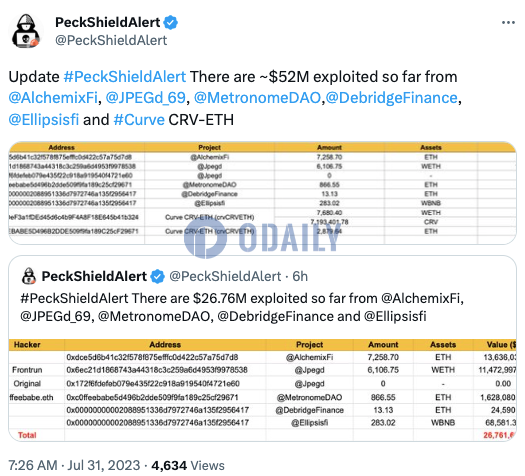Viewport: 525px width, 476px height.
Task: Visit the @DebridgeFinance mention
Action: (x=391, y=98)
